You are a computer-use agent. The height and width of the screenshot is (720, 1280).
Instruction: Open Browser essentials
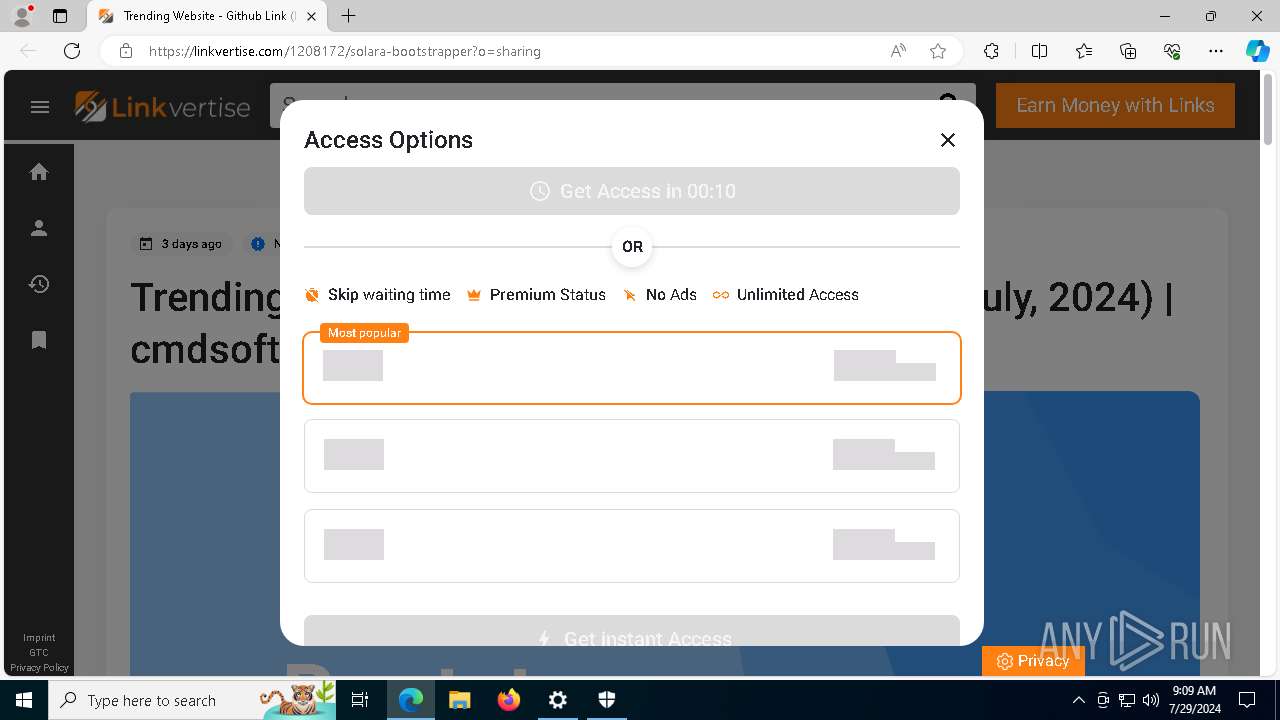1172,51
